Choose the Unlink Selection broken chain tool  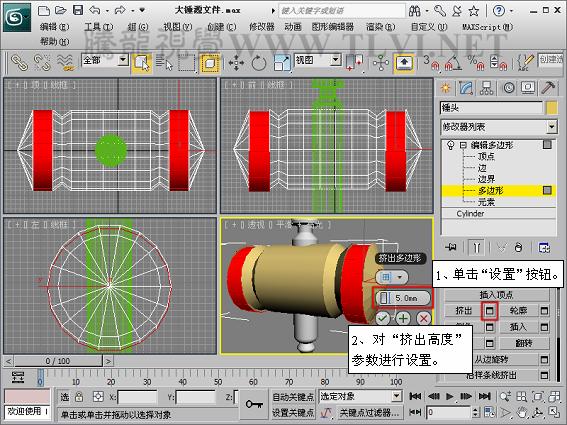point(42,63)
